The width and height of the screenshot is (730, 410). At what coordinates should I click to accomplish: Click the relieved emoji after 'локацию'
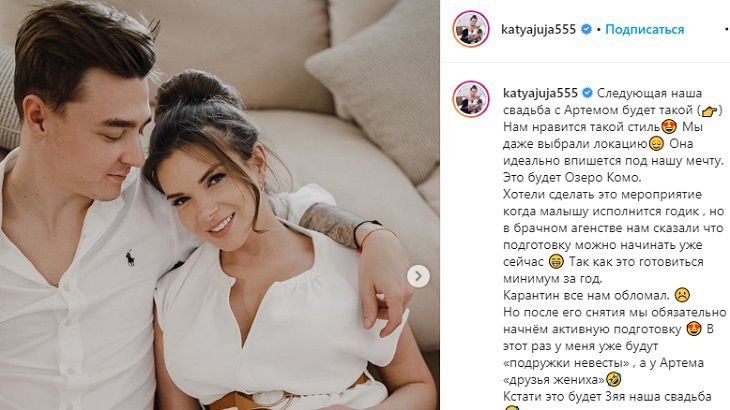656,144
